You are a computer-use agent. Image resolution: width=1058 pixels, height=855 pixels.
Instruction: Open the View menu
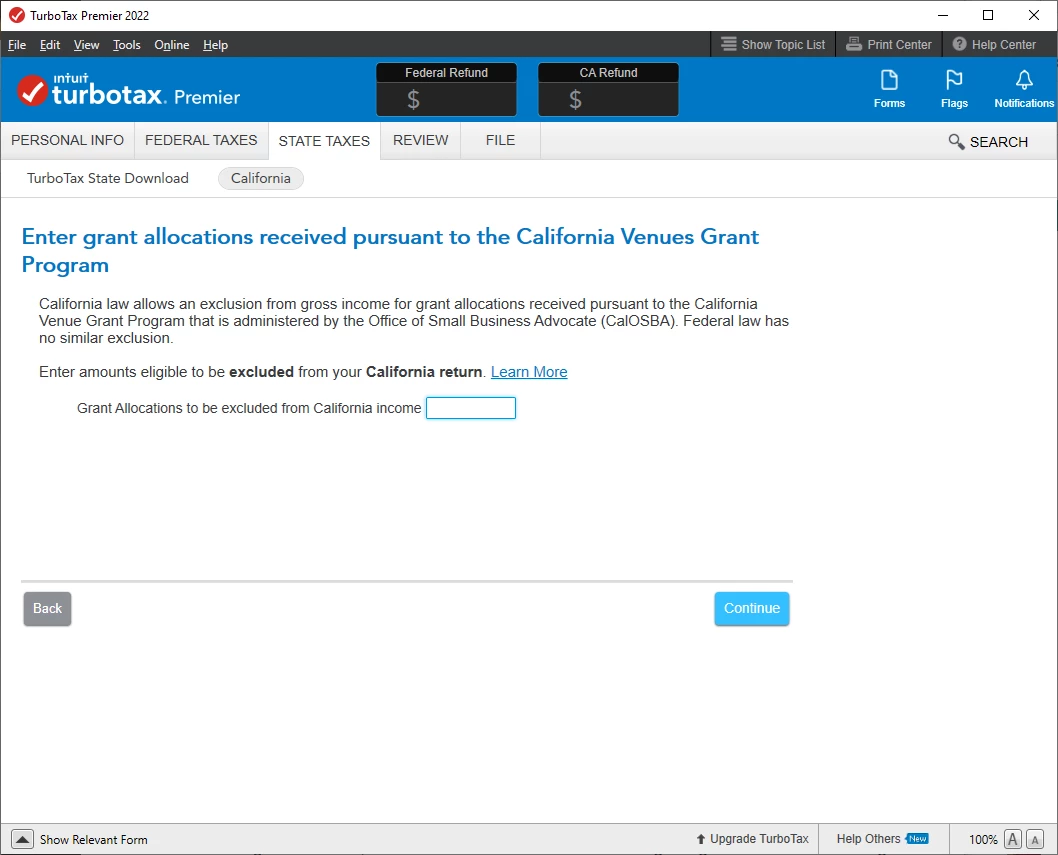(86, 45)
